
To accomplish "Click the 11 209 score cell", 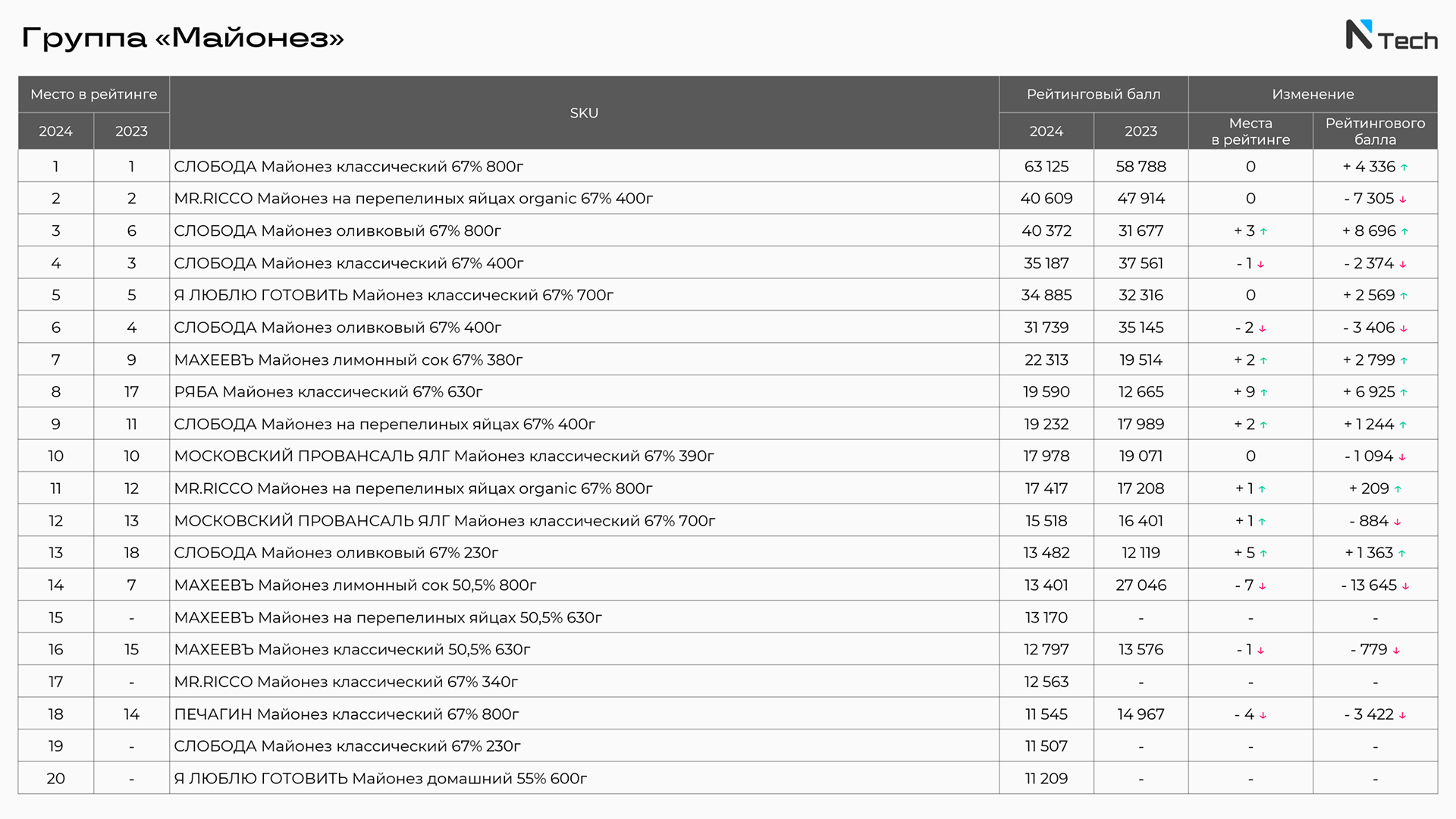I will click(1046, 778).
